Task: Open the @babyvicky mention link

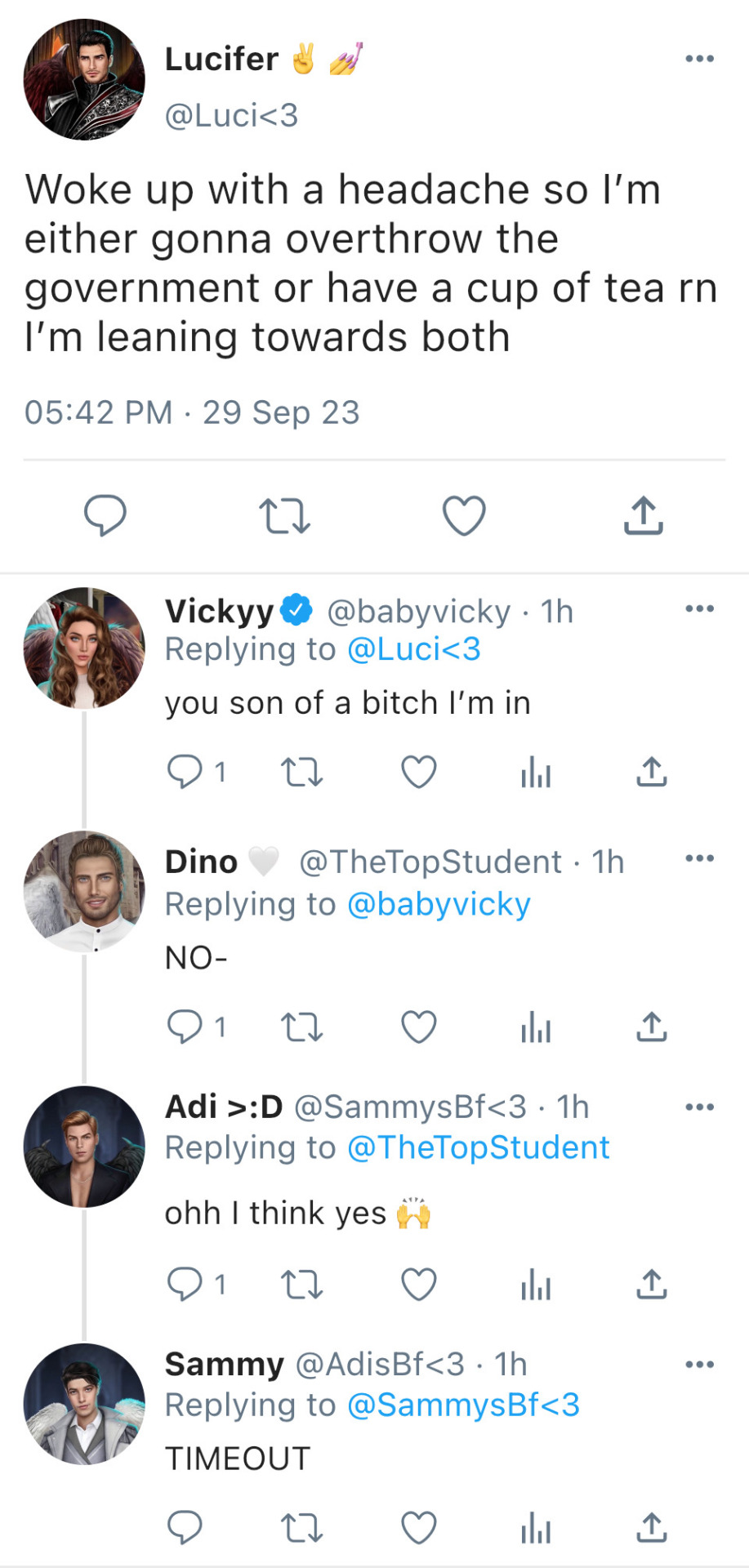Action: tap(439, 905)
